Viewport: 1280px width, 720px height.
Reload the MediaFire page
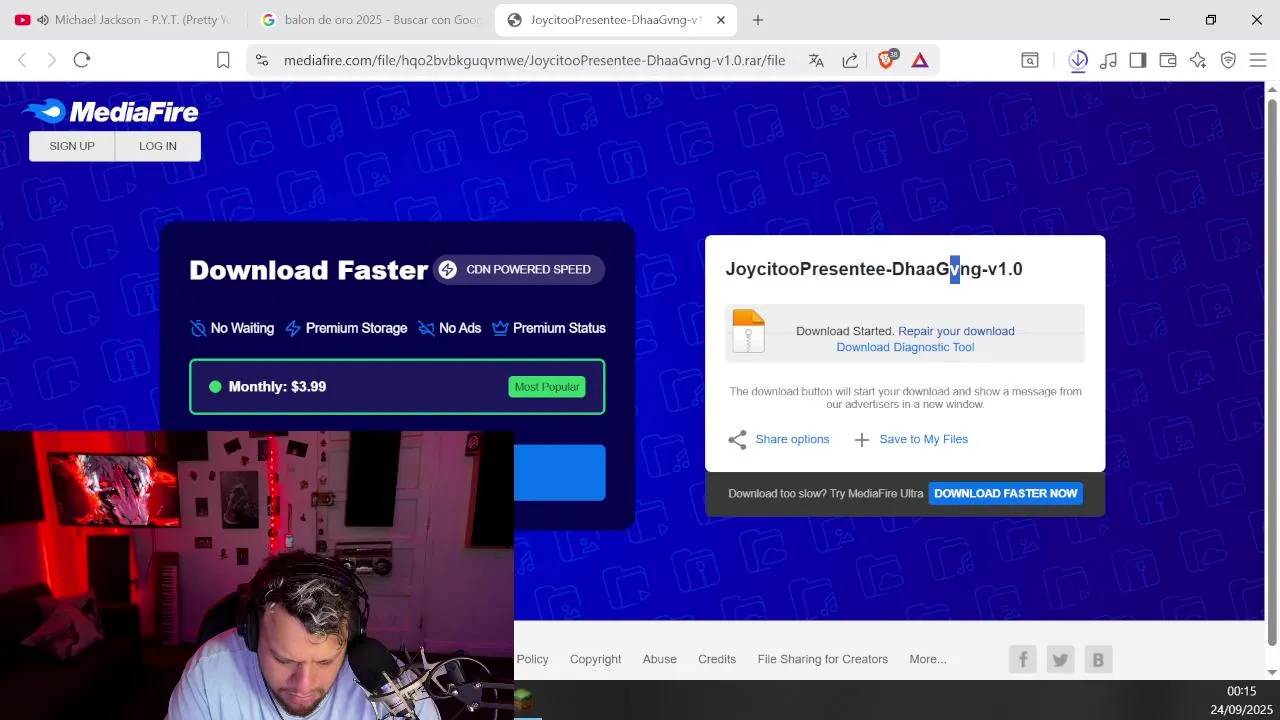tap(82, 60)
